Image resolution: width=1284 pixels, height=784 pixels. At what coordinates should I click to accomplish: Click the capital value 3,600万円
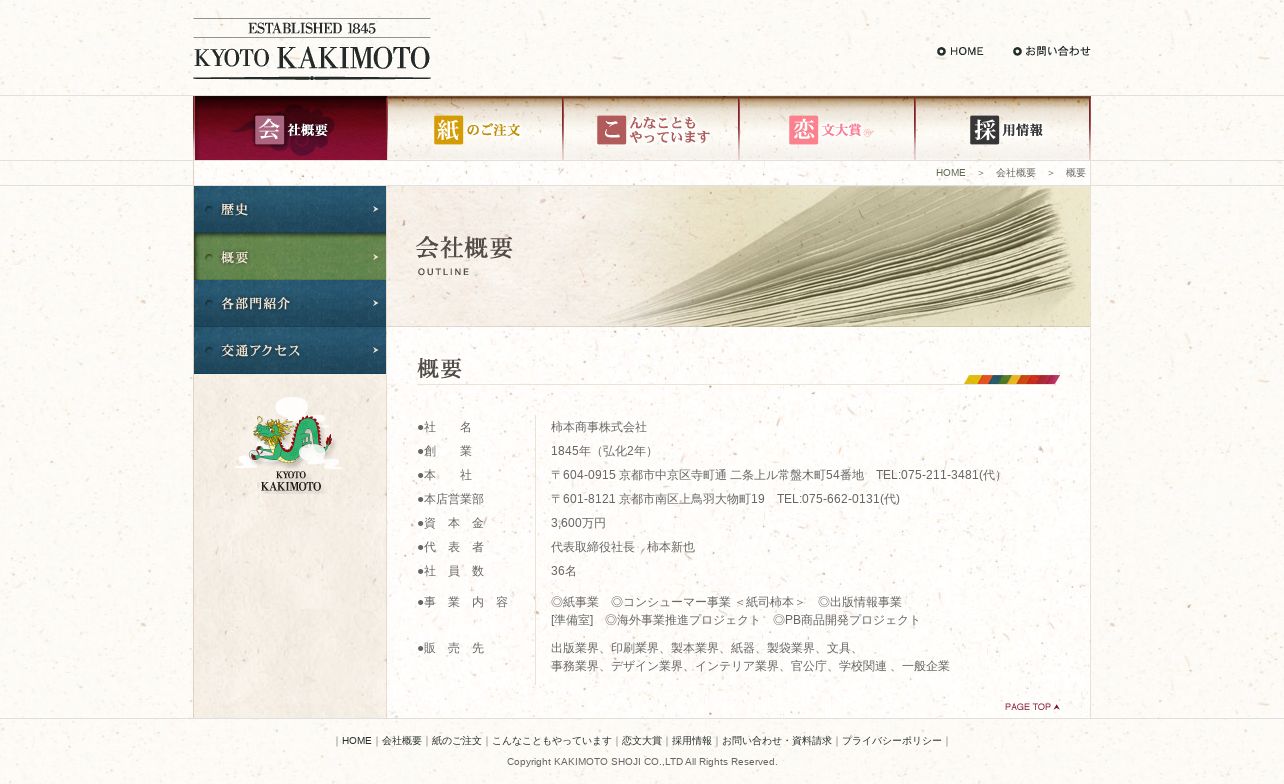(x=578, y=523)
